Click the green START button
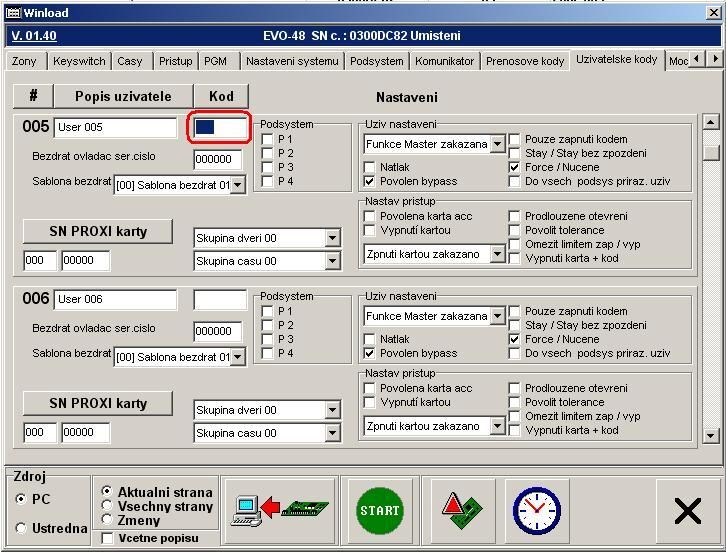 377,511
